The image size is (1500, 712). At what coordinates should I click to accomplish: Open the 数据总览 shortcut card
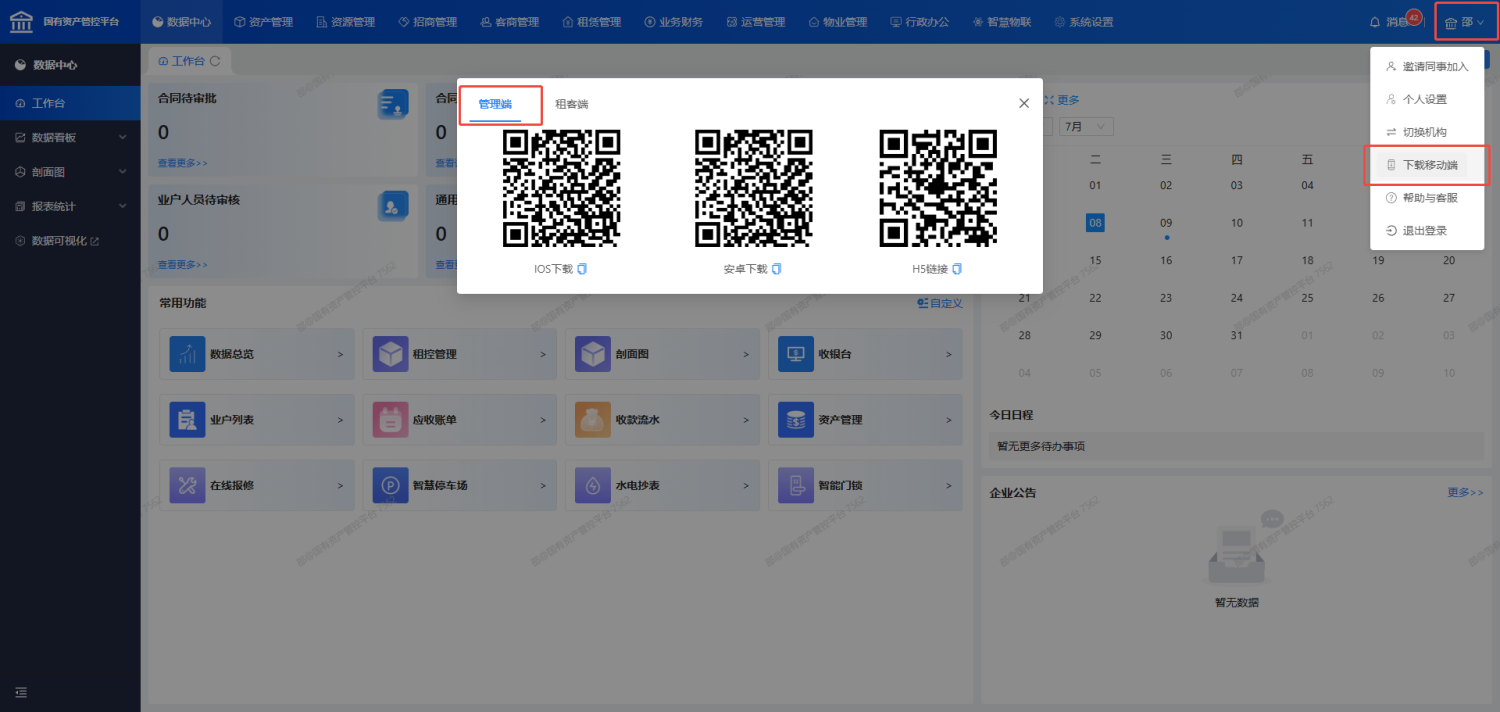click(257, 354)
